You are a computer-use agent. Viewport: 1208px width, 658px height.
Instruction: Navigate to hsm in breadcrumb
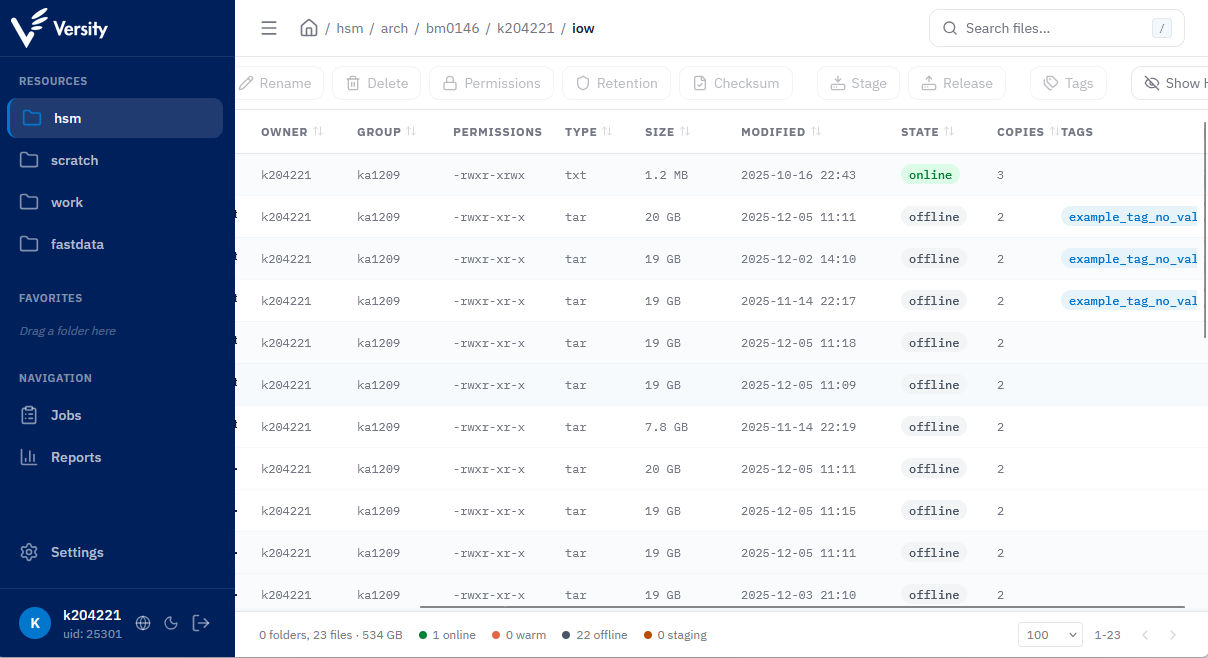[350, 28]
